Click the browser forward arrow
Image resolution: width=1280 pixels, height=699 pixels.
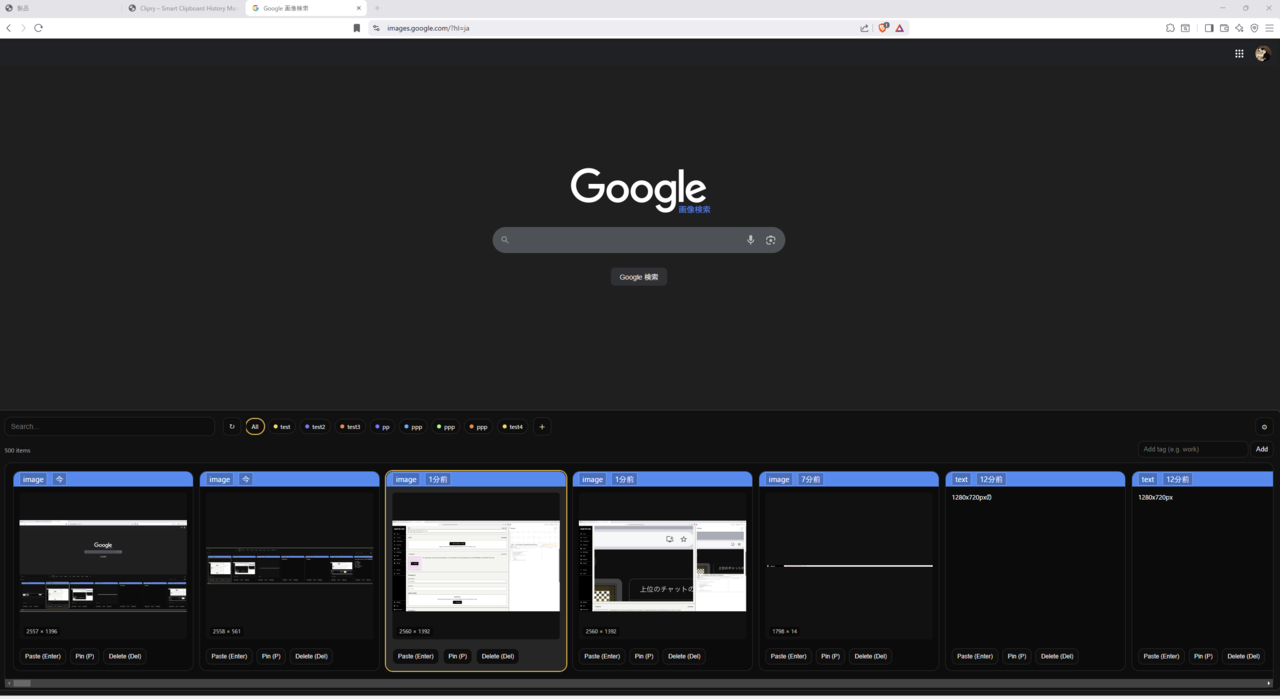pyautogui.click(x=23, y=28)
